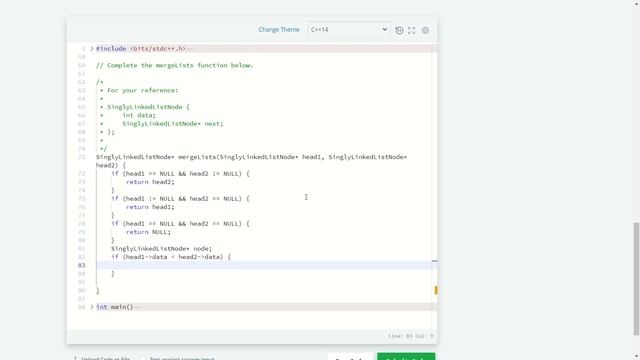This screenshot has width=640, height=360.
Task: Click the 'SinglyLinkedListNode* next;' comment line
Action: (173, 124)
